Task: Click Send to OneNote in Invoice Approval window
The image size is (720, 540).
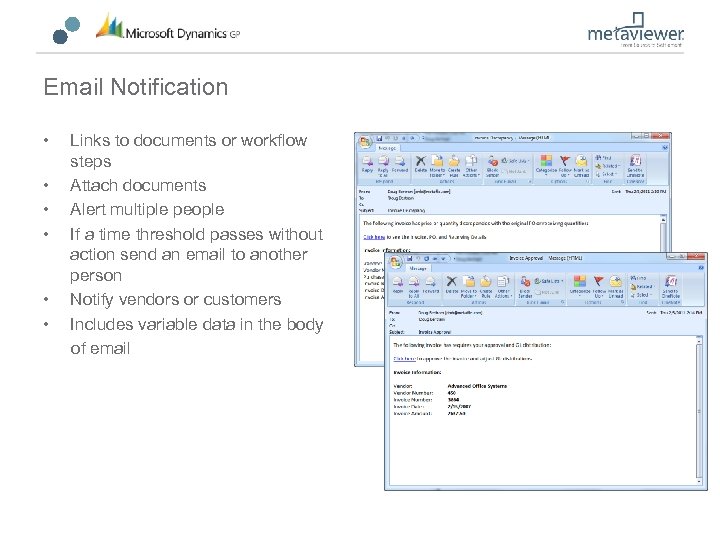Action: point(671,287)
